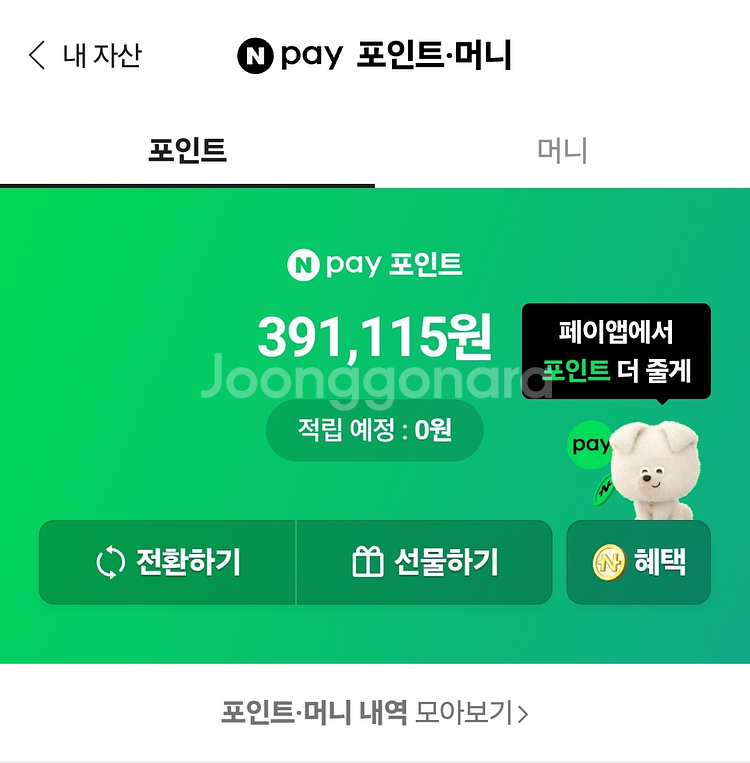Open 전환하기 button
This screenshot has width=750, height=763.
(x=167, y=562)
